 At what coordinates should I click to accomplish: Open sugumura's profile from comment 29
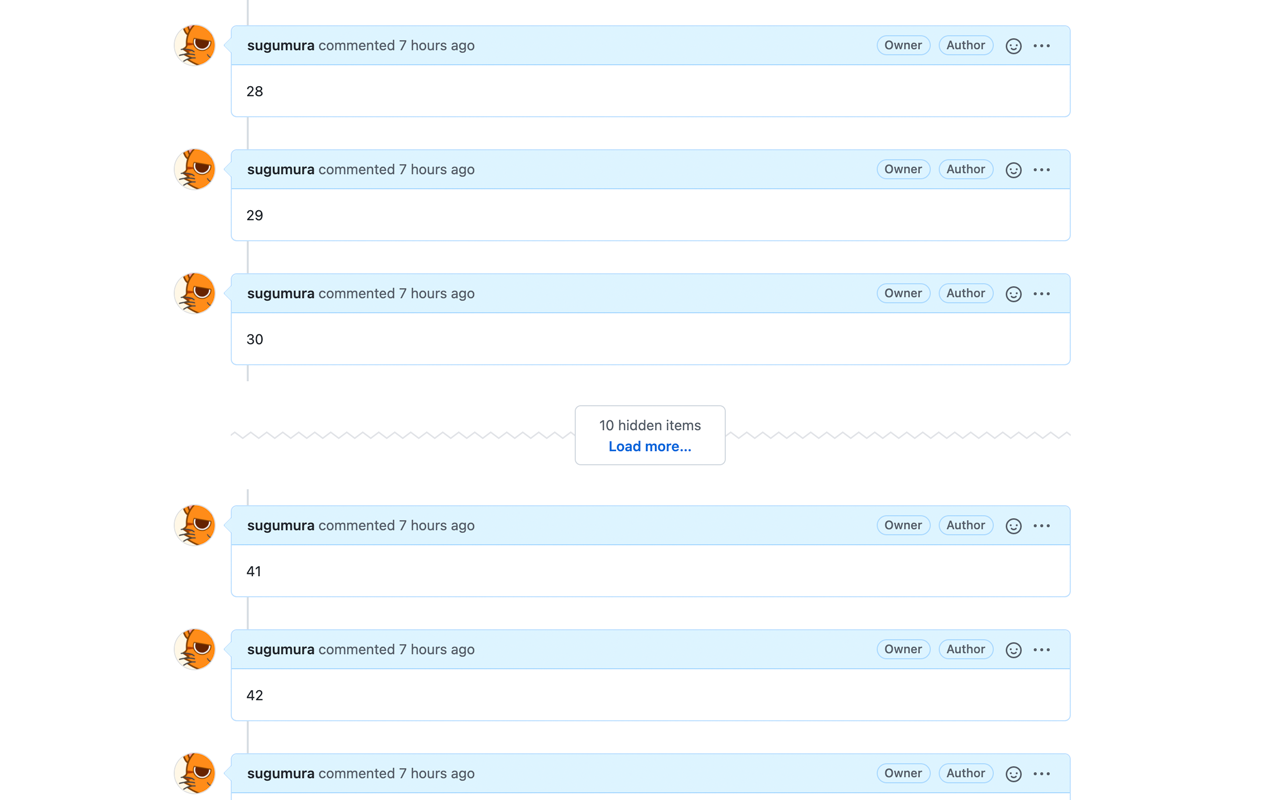coord(280,169)
